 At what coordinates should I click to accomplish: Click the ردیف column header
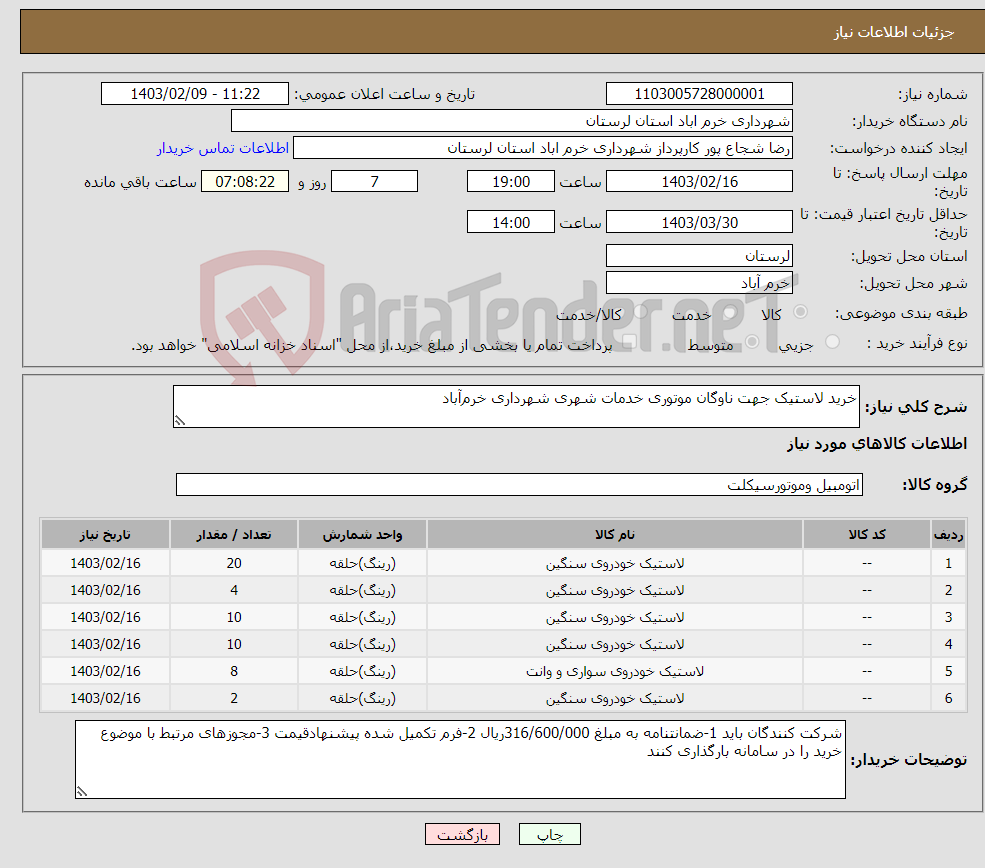pos(948,534)
